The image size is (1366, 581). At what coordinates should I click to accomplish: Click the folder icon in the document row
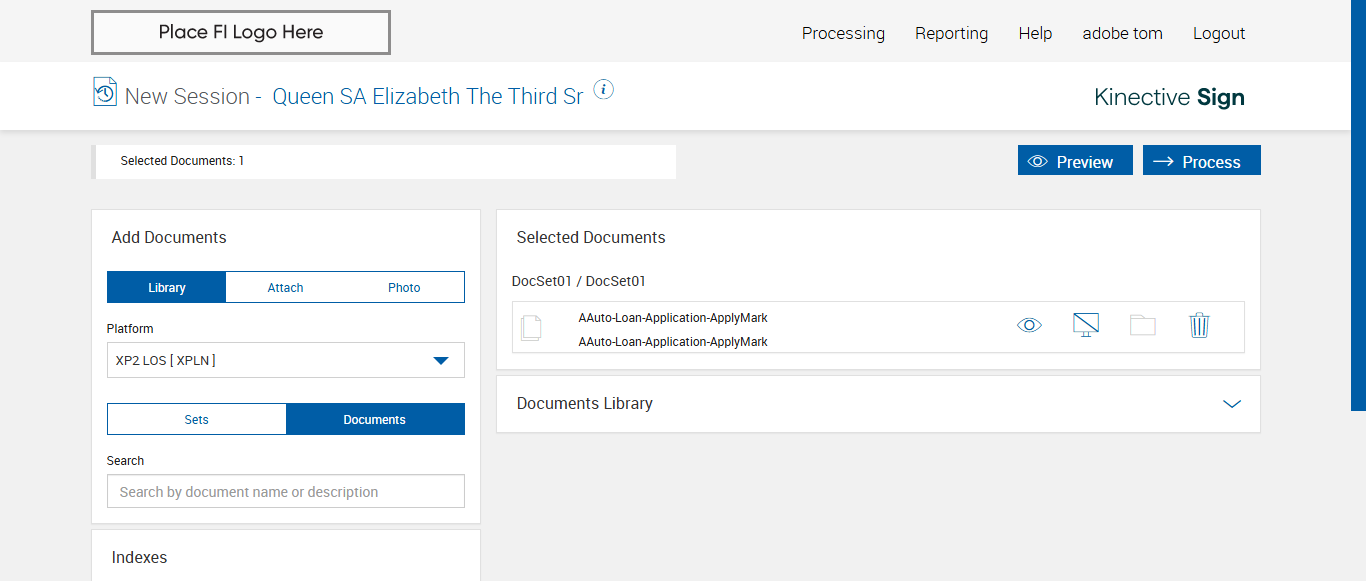pos(1142,325)
